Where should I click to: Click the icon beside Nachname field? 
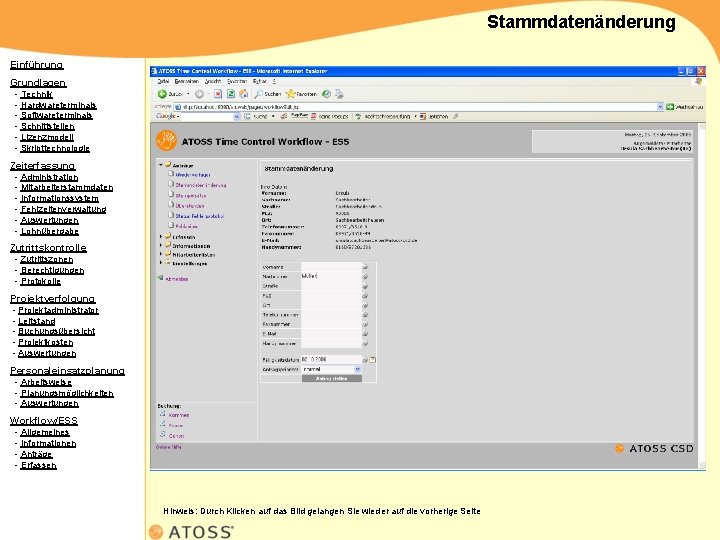click(x=366, y=276)
